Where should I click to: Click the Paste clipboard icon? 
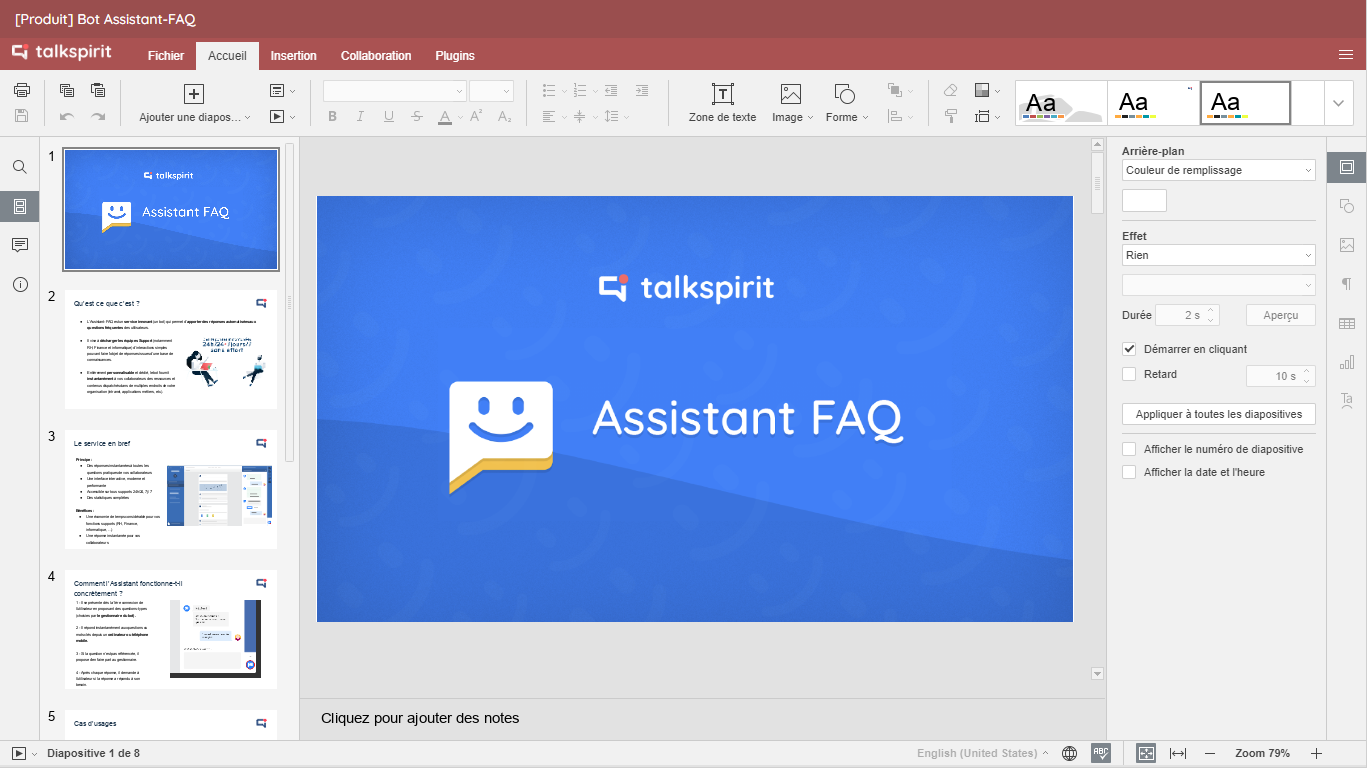[x=98, y=90]
